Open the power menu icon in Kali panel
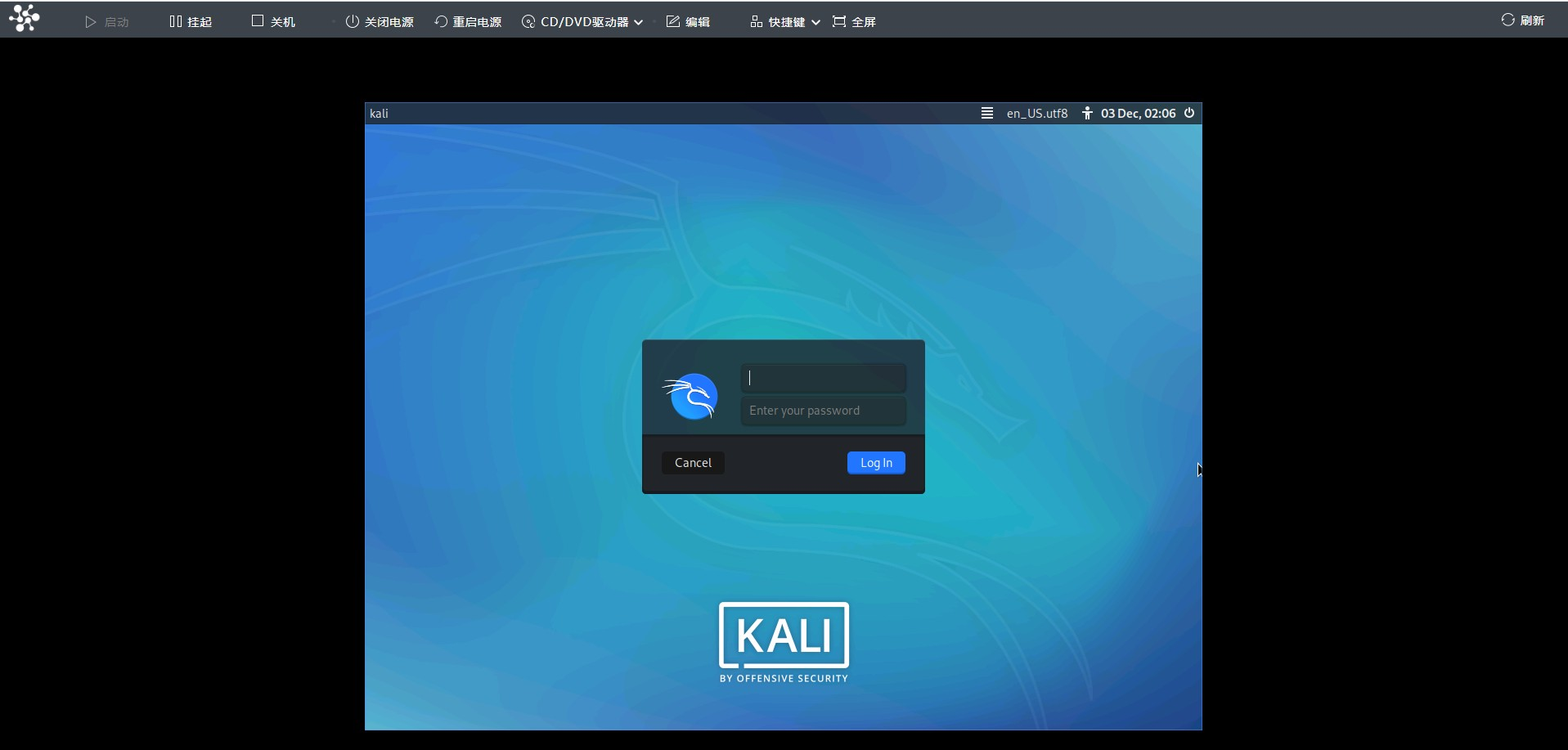Screen dimensions: 1568x750 click(1189, 114)
